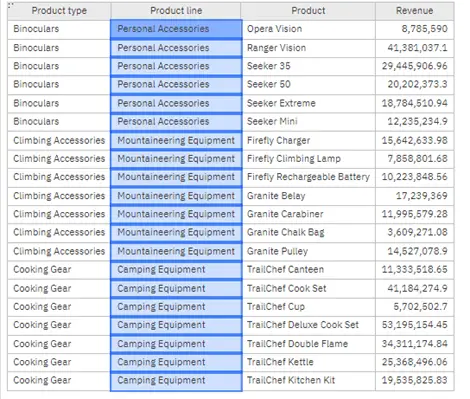The width and height of the screenshot is (470, 399).
Task: Click Personal Accessories in the Seeker Mini row
Action: (x=176, y=121)
